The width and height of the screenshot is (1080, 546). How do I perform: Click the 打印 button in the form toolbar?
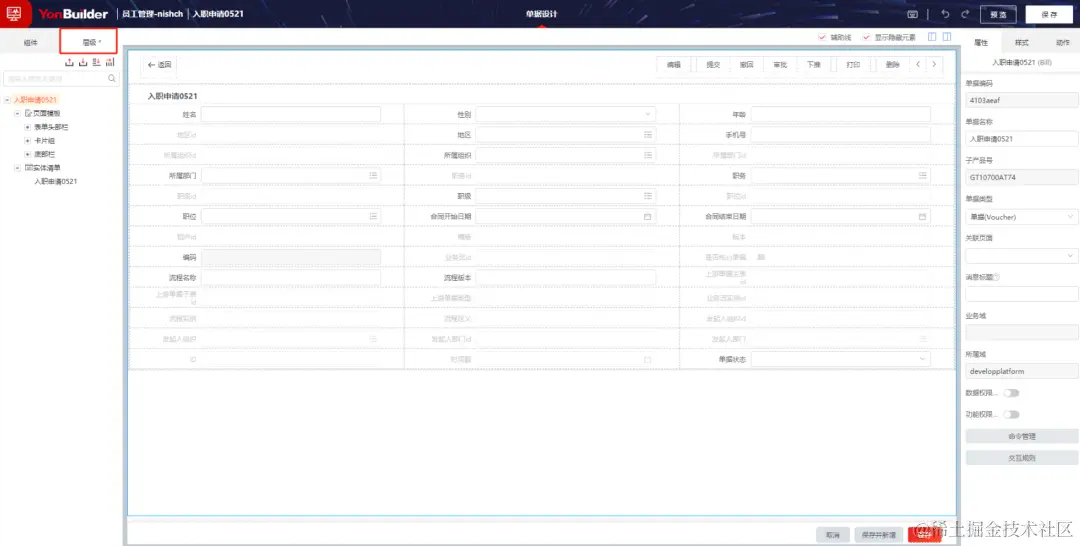(x=853, y=65)
